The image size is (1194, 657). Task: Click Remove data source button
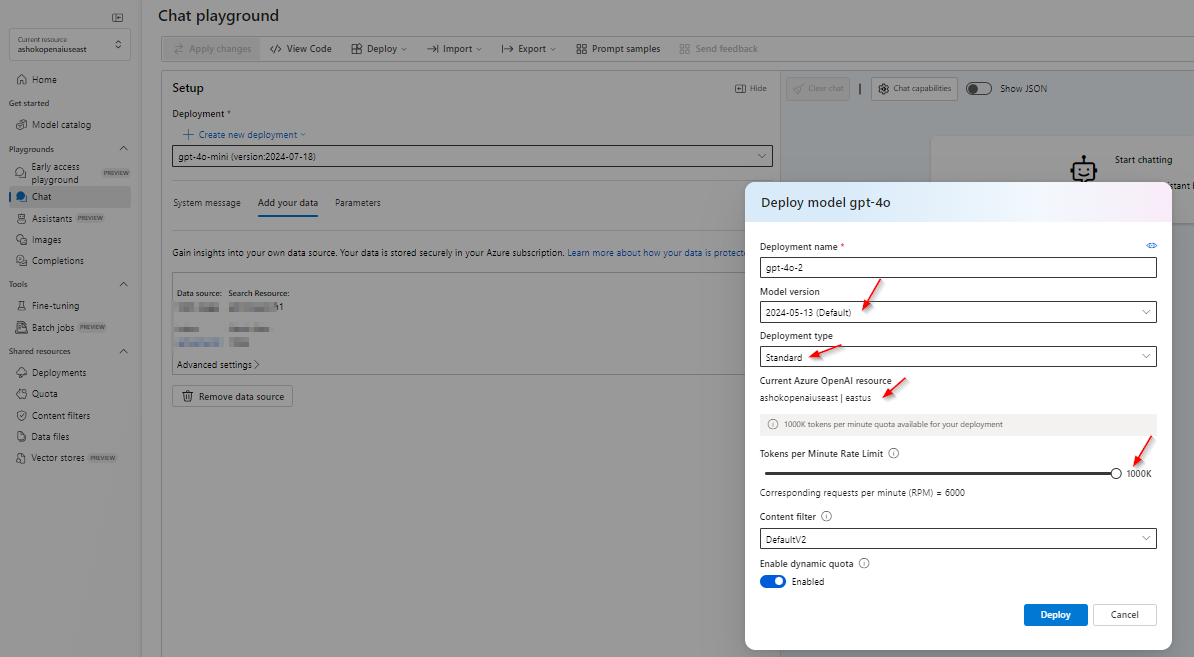[232, 397]
